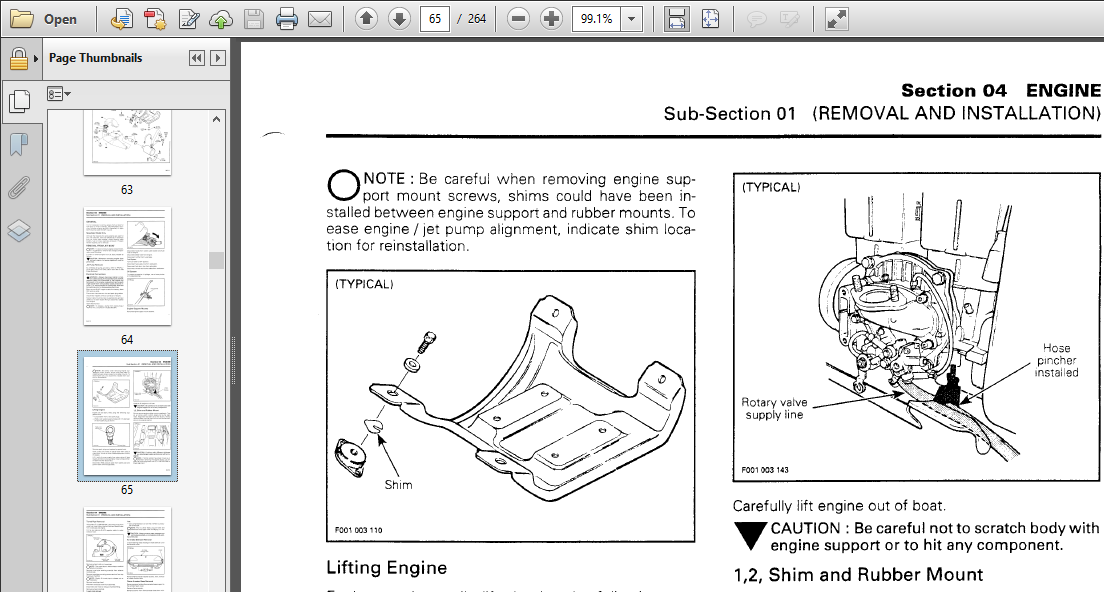Click the Page Thumbnails panel title
This screenshot has width=1104, height=592.
[95, 58]
